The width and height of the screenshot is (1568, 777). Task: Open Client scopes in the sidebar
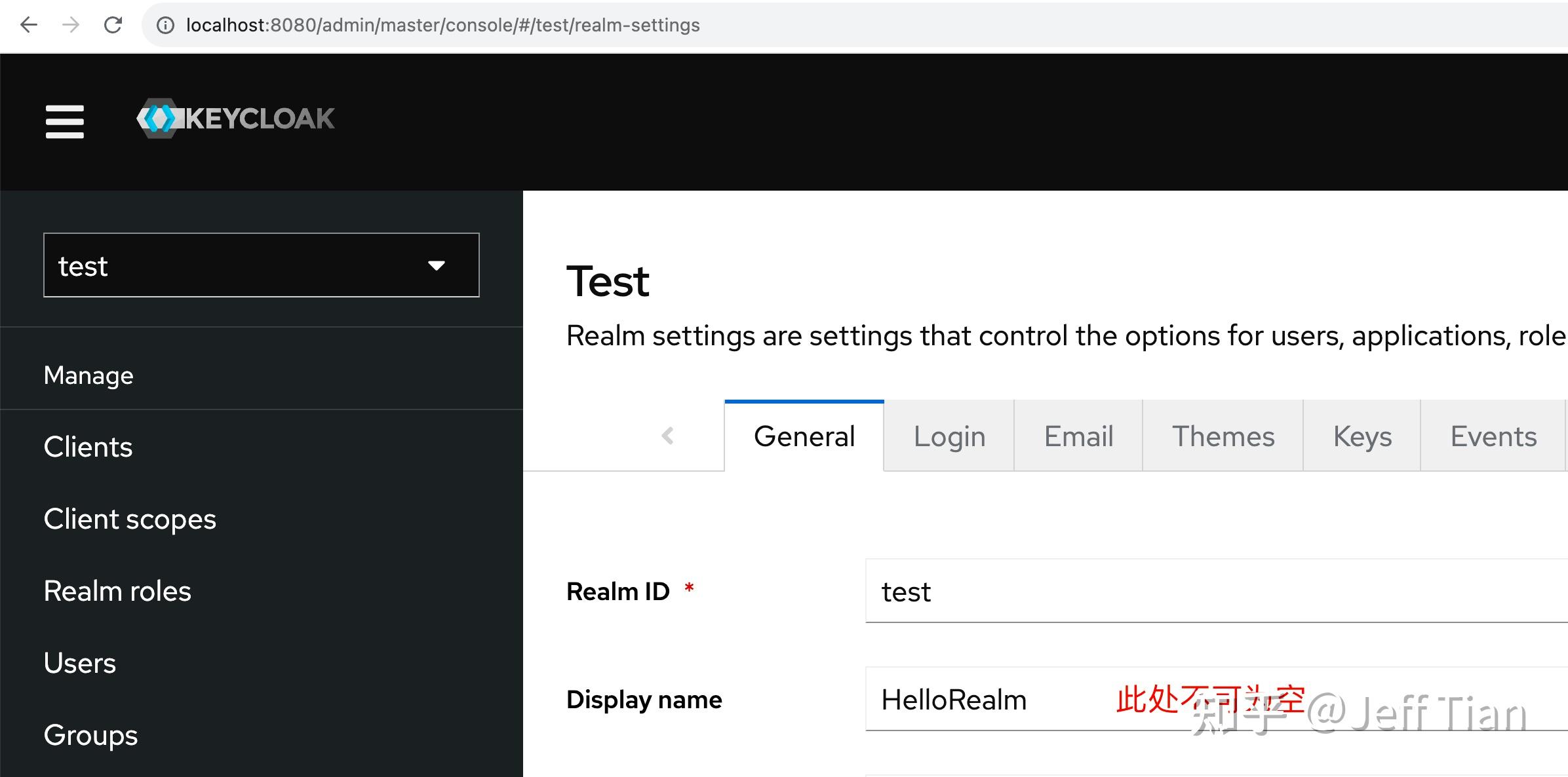(x=130, y=519)
